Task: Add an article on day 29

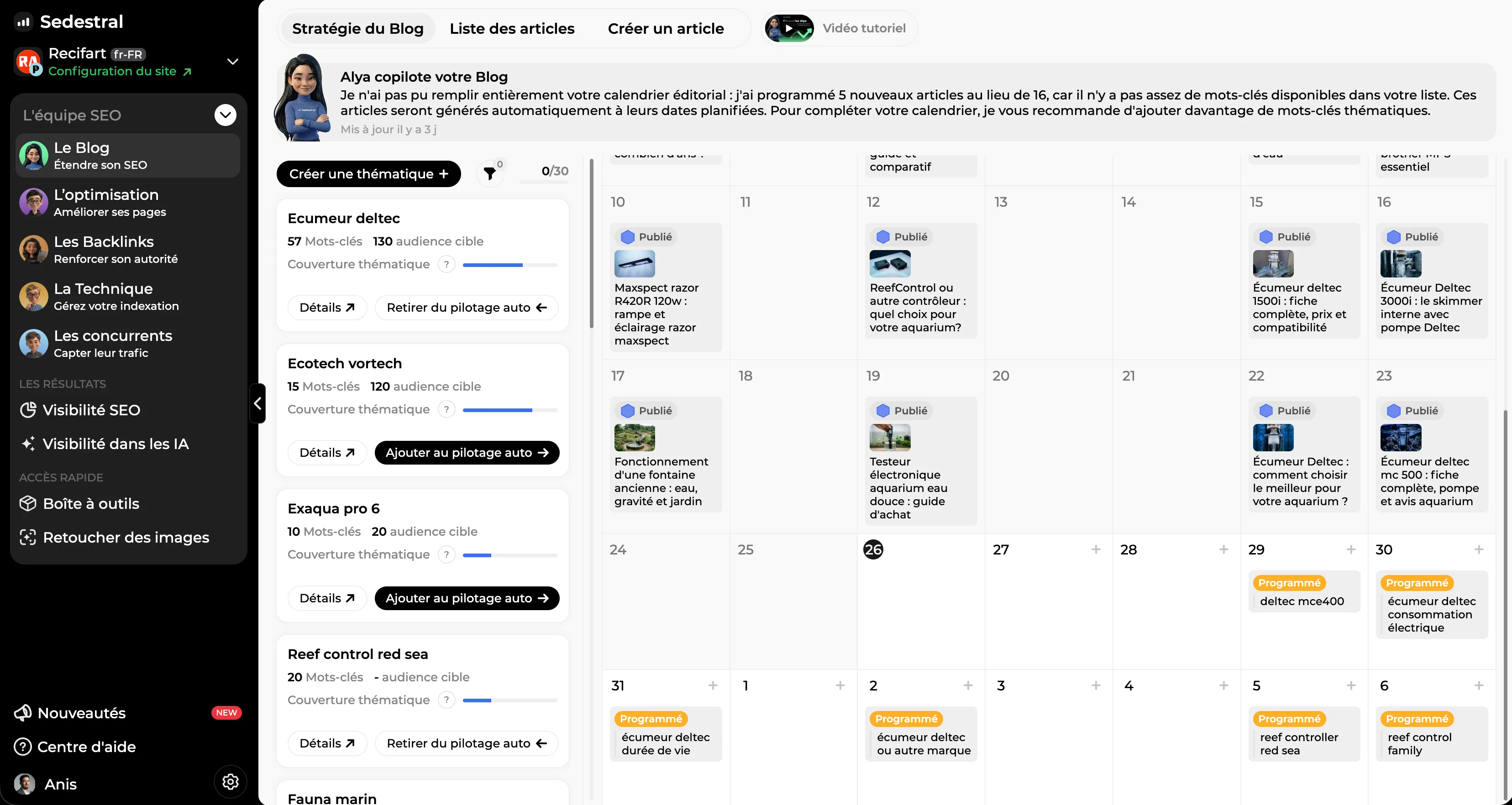Action: [x=1351, y=550]
